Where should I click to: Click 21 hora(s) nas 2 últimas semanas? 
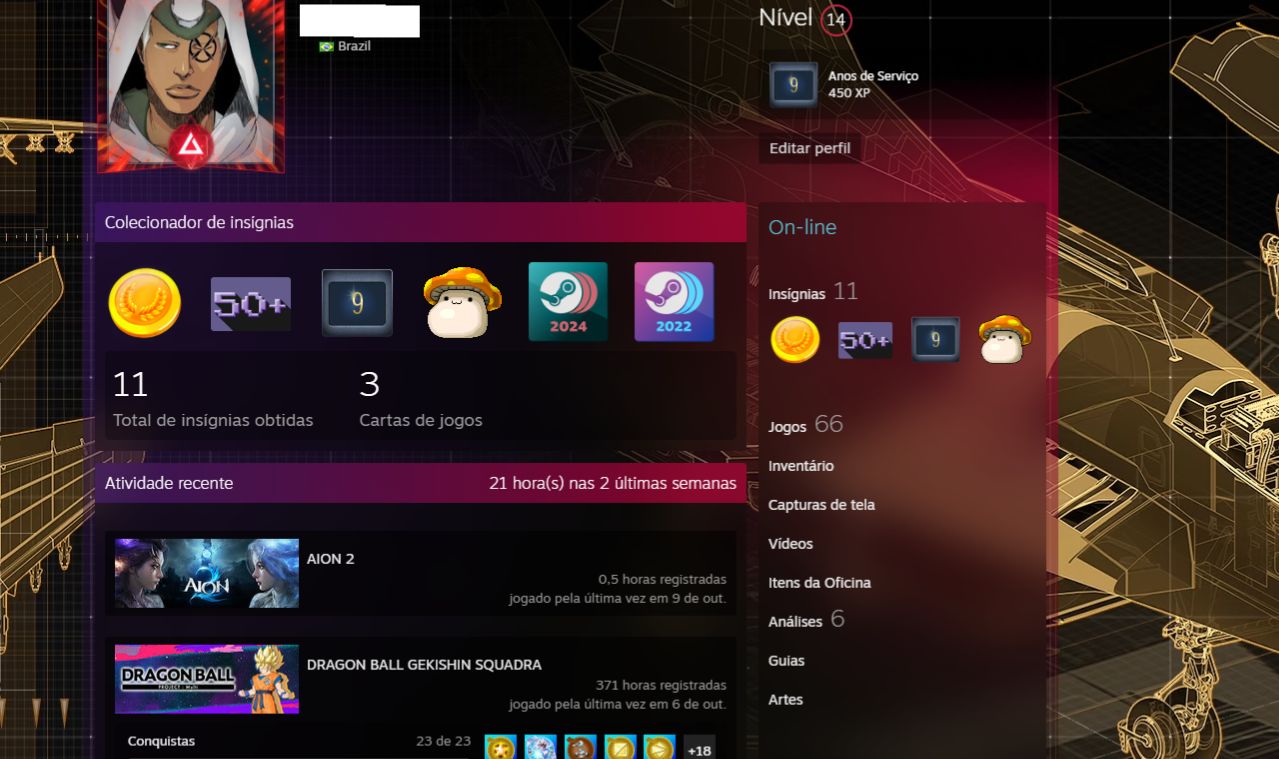[x=612, y=484]
